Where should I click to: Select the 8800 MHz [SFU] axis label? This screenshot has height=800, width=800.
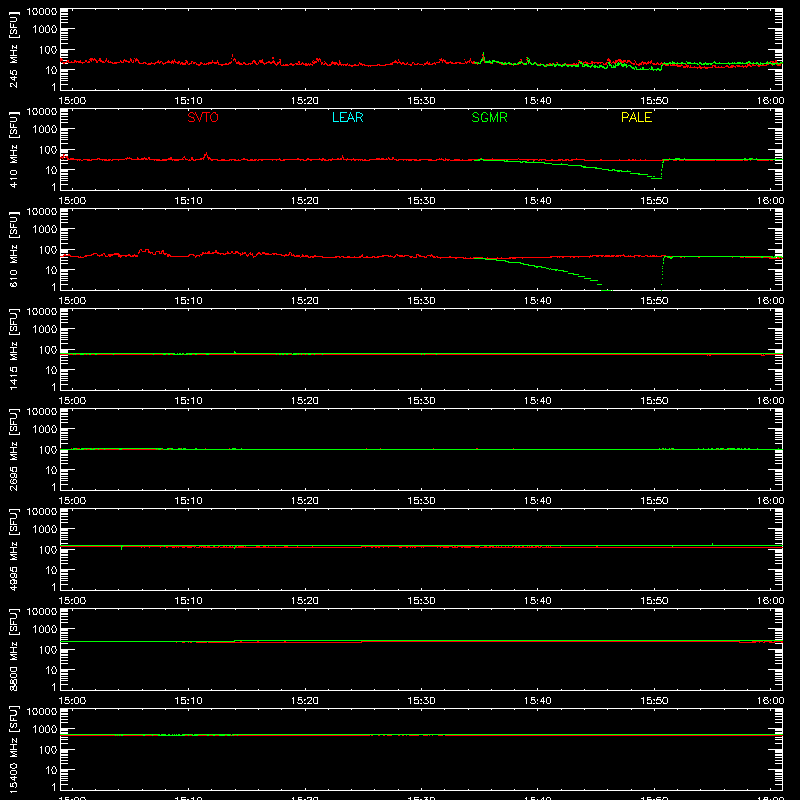tap(13, 649)
